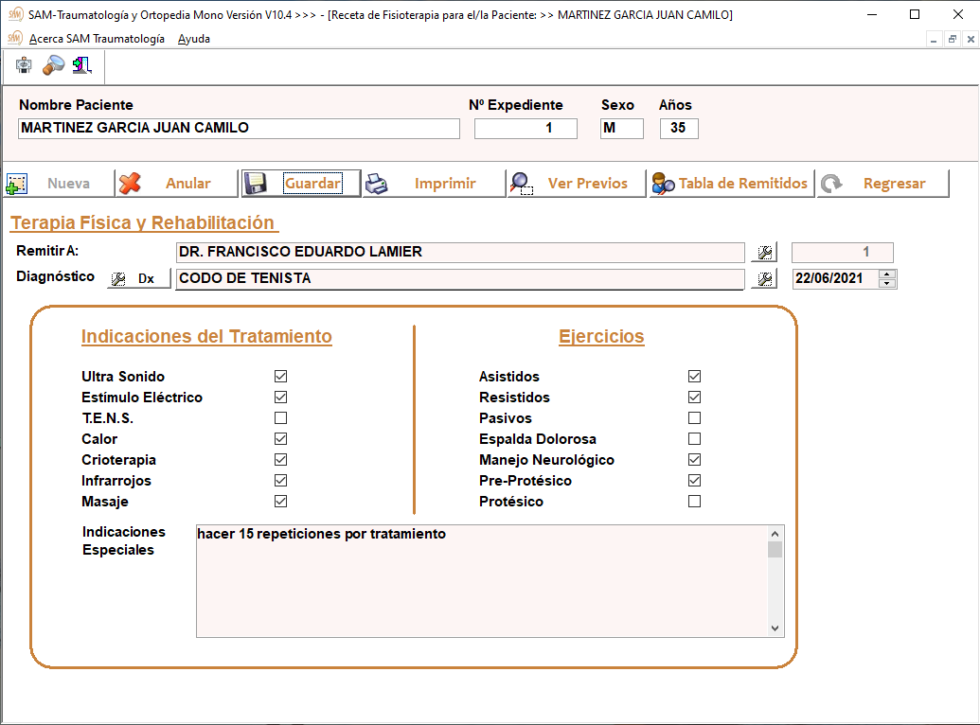Image resolution: width=980 pixels, height=725 pixels.
Task: Click the first device icon in top toolbar
Action: click(24, 66)
